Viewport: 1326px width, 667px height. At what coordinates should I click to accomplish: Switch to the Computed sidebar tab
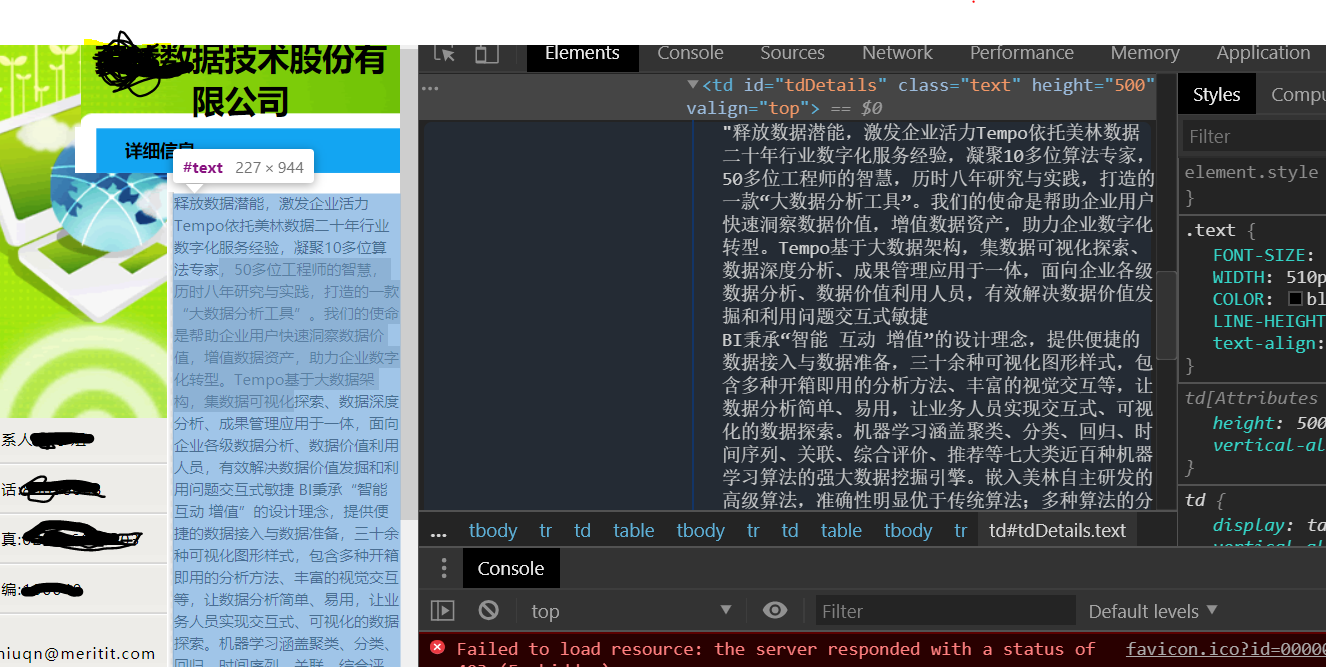point(1297,95)
